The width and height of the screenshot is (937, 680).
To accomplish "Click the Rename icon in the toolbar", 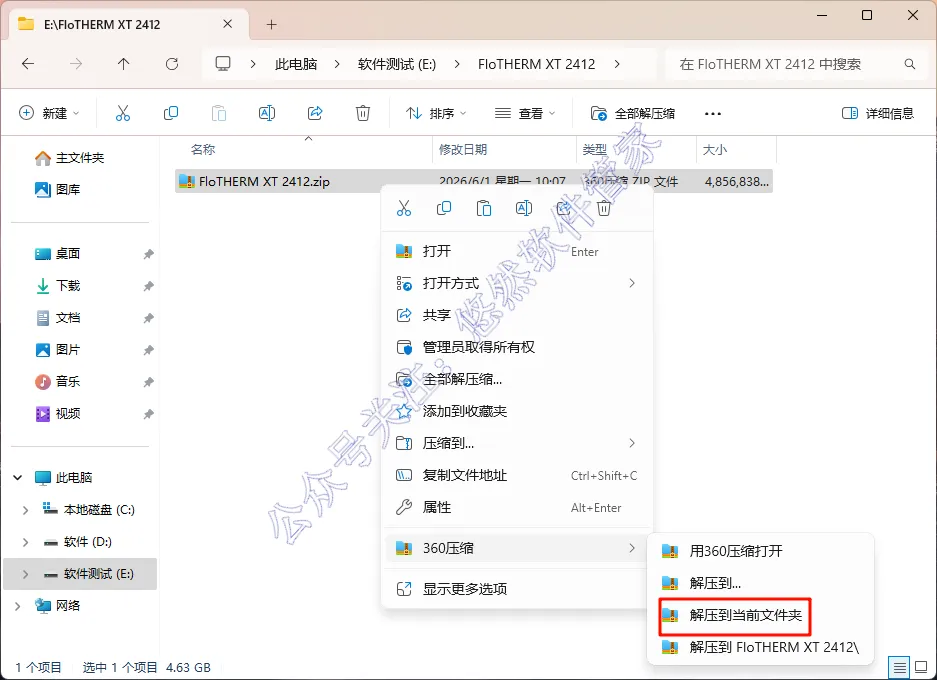I will point(267,113).
